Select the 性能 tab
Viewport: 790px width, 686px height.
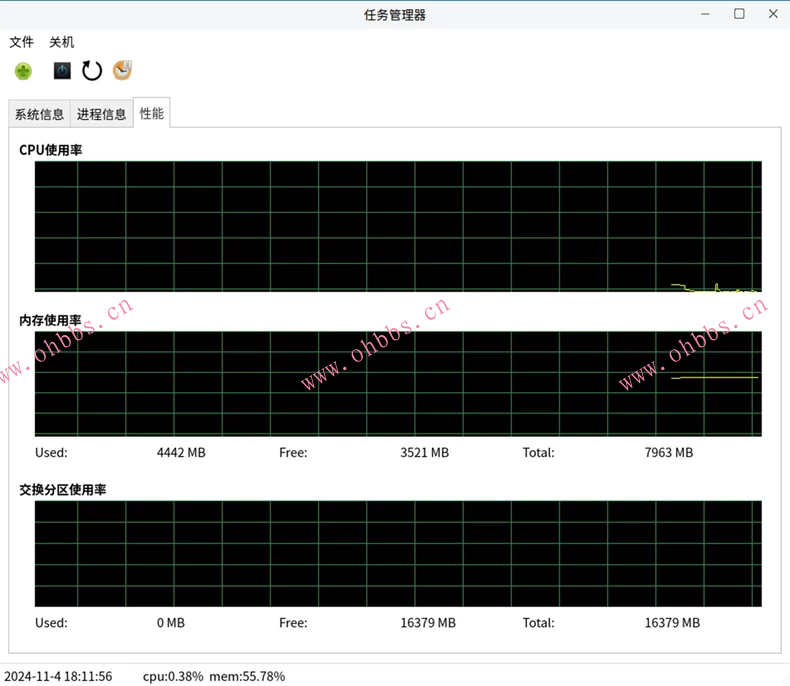(152, 113)
